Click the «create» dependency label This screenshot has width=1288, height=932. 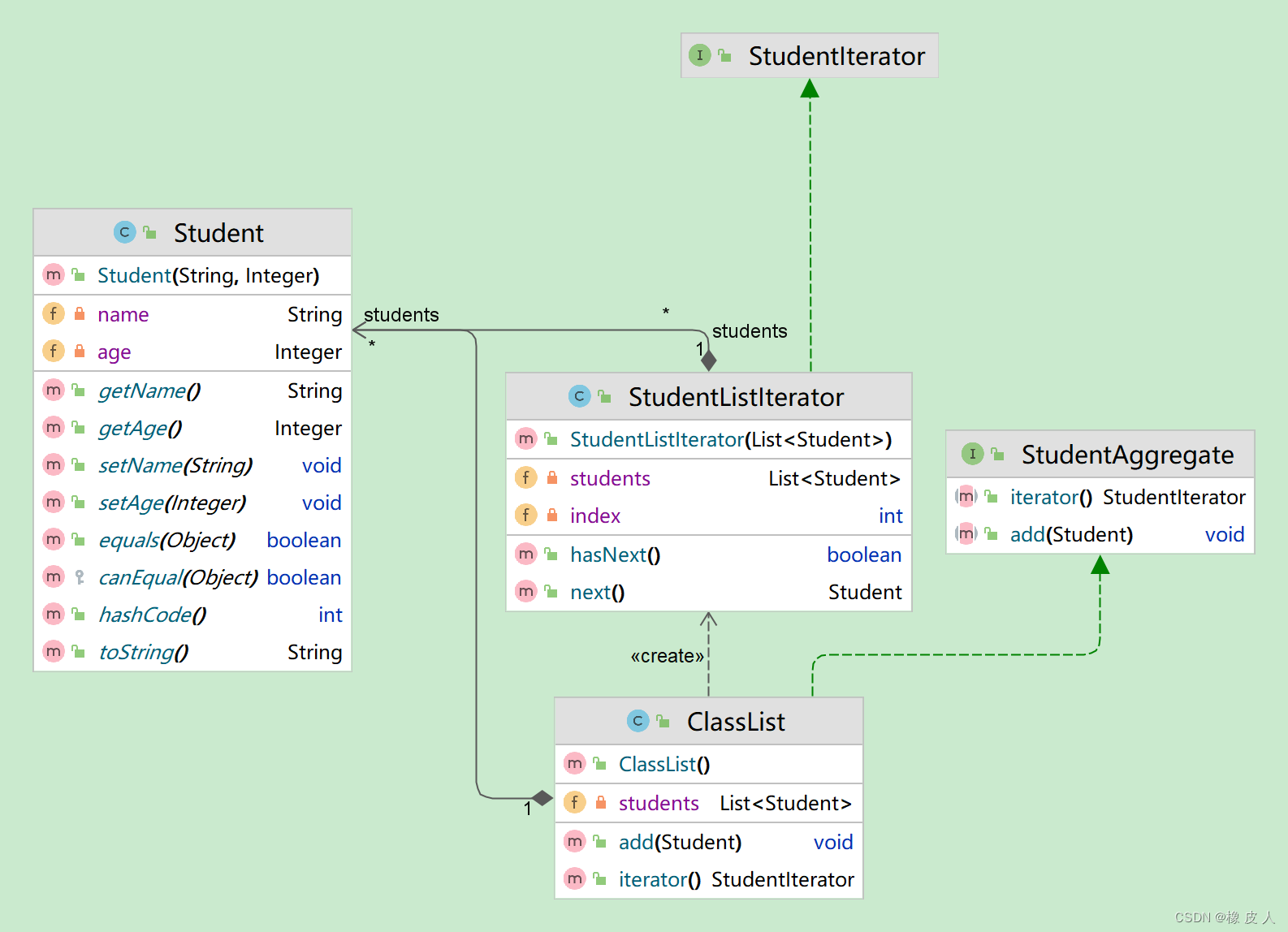coord(667,656)
